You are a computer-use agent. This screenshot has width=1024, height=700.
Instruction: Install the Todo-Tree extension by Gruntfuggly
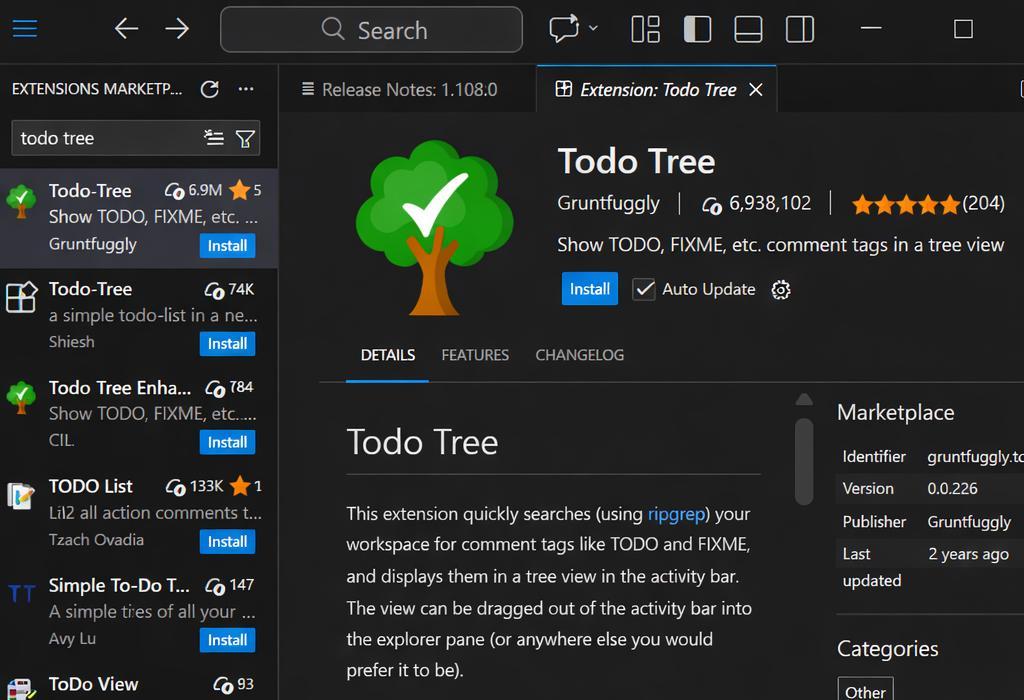pos(227,245)
